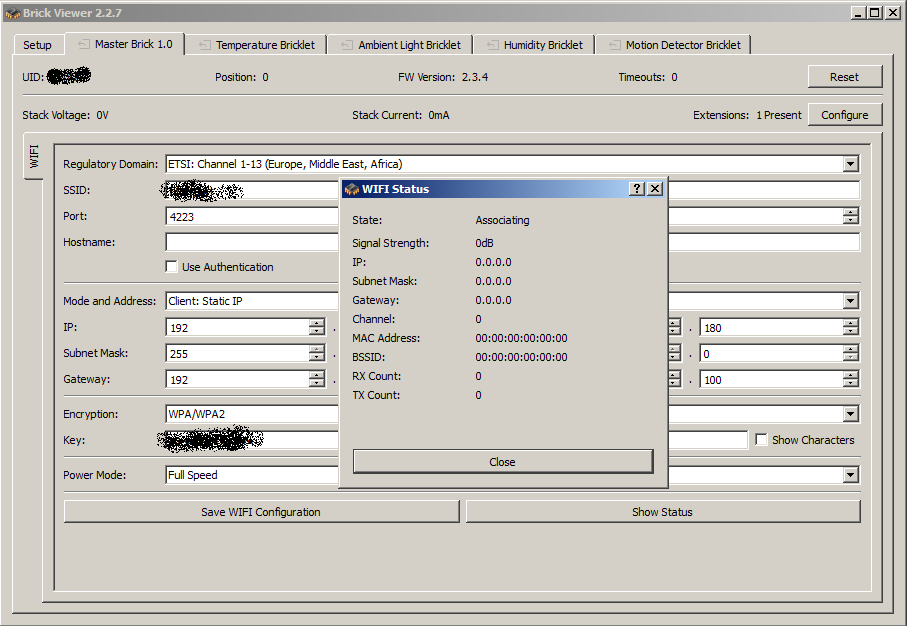907x626 pixels.
Task: Click the Stack Voltage 0V text
Action: point(65,115)
